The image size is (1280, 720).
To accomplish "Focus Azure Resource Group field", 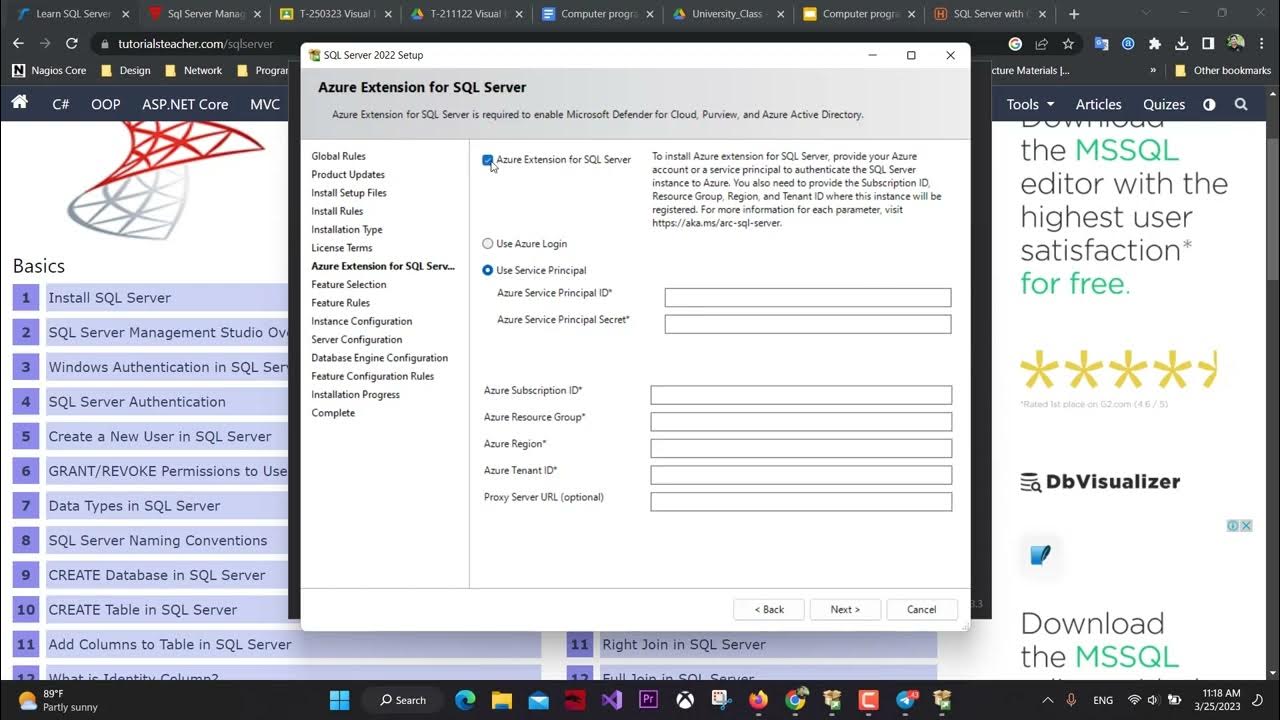I will pyautogui.click(x=801, y=421).
